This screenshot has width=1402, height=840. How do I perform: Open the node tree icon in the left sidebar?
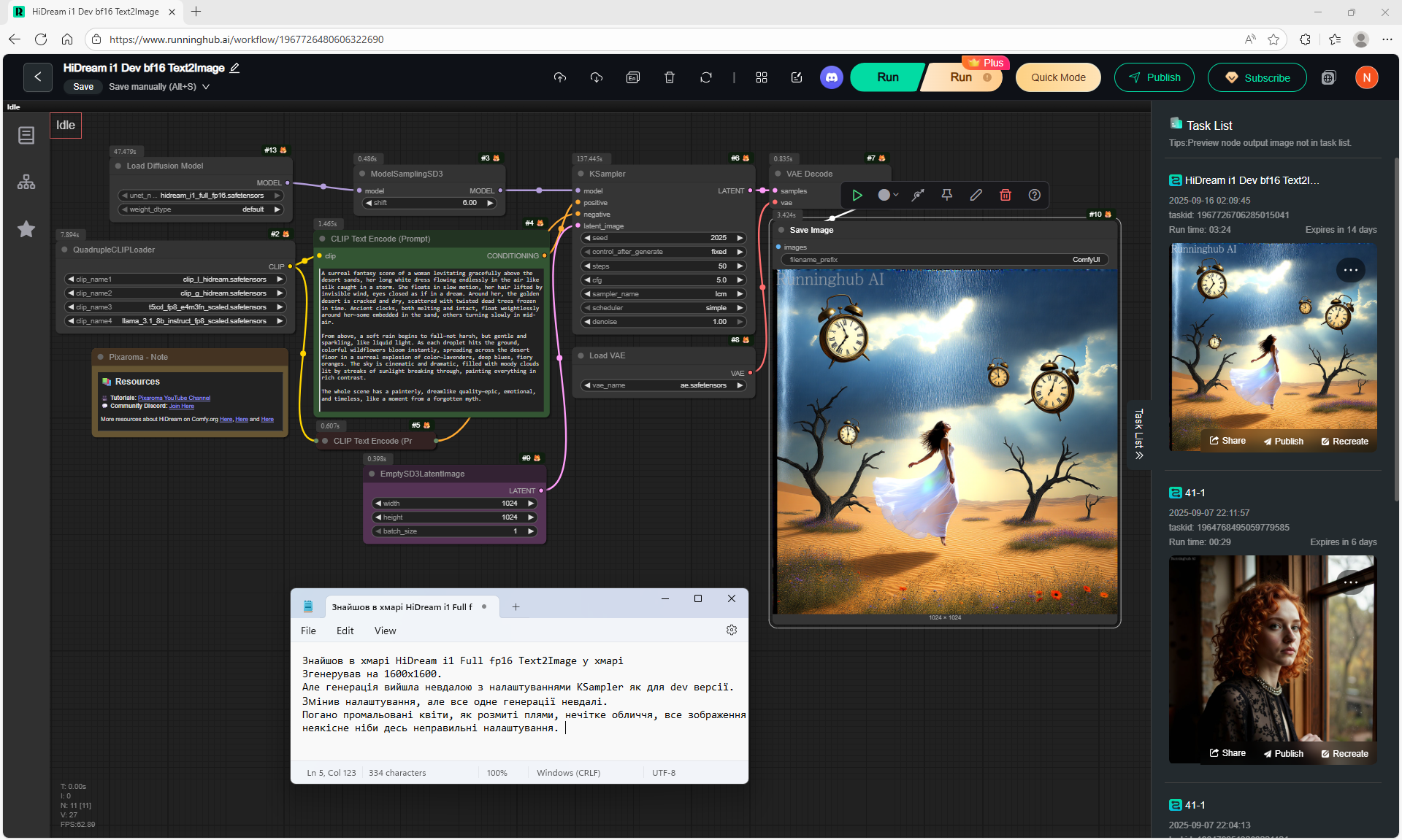coord(26,182)
